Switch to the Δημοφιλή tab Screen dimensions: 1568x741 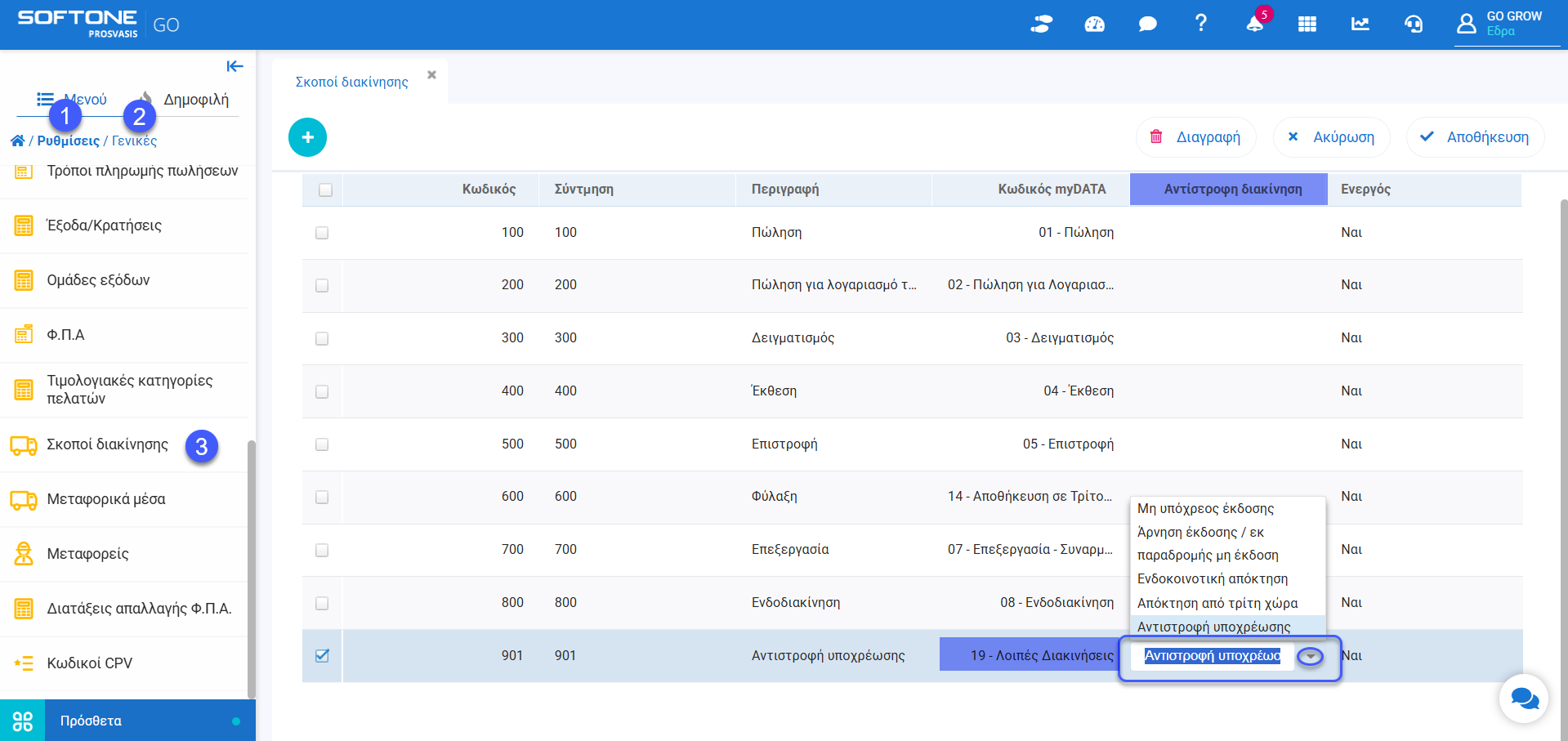click(x=195, y=100)
